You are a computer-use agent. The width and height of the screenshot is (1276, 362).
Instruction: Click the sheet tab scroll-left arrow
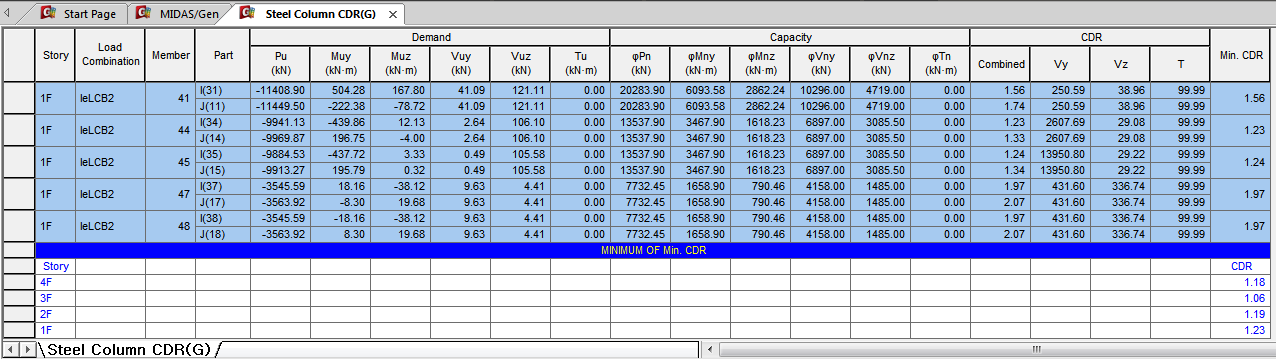point(9,350)
